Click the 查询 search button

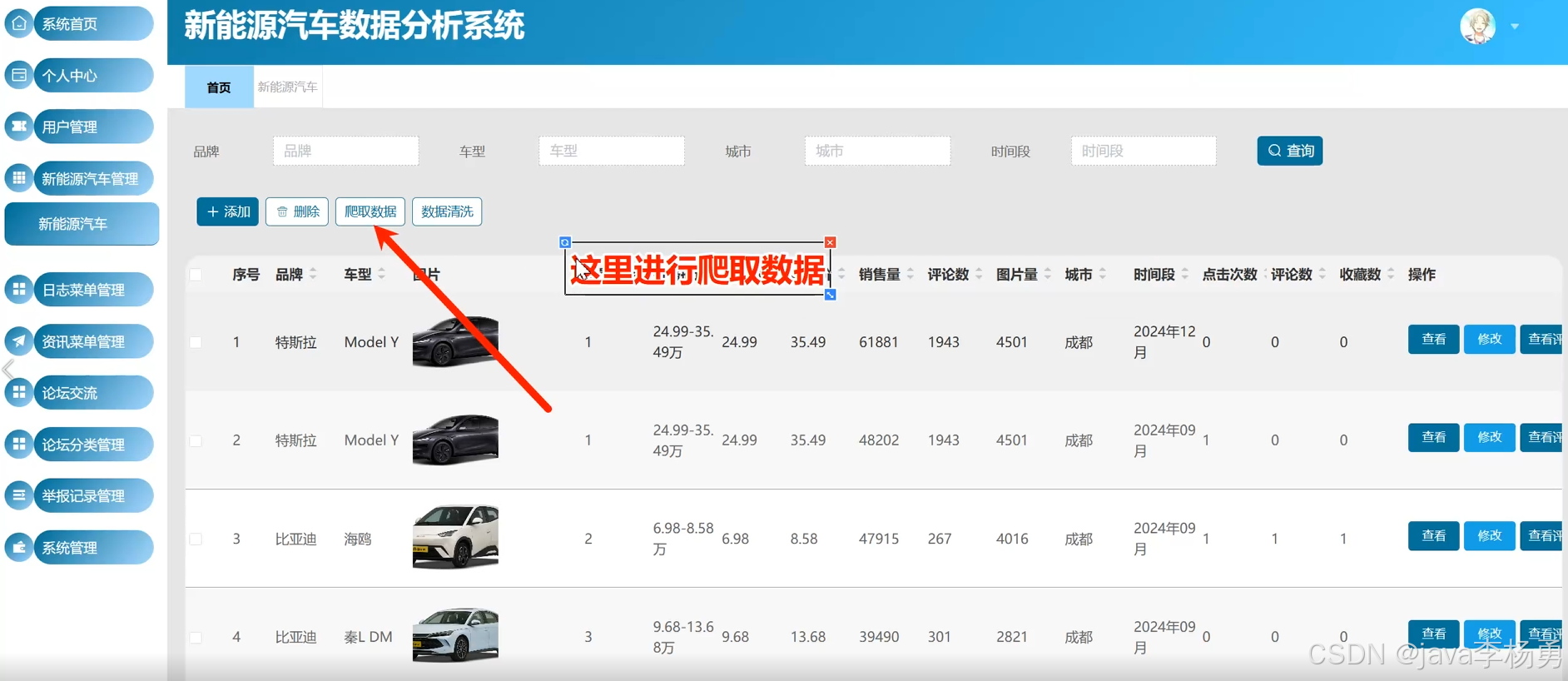pyautogui.click(x=1290, y=151)
